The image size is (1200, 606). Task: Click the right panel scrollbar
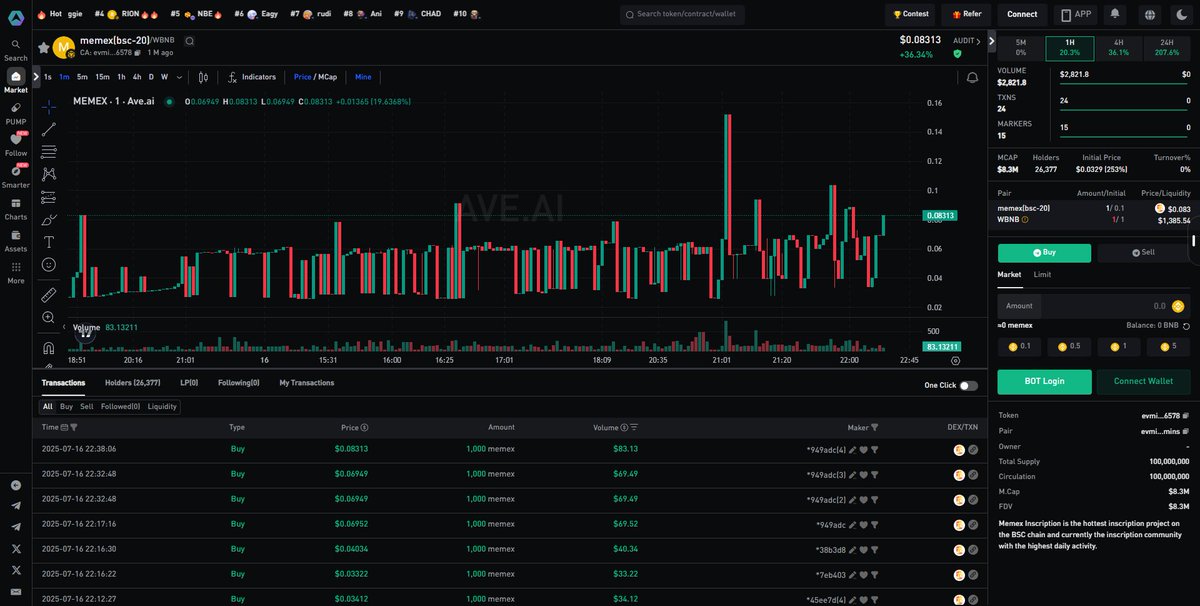pos(1195,243)
